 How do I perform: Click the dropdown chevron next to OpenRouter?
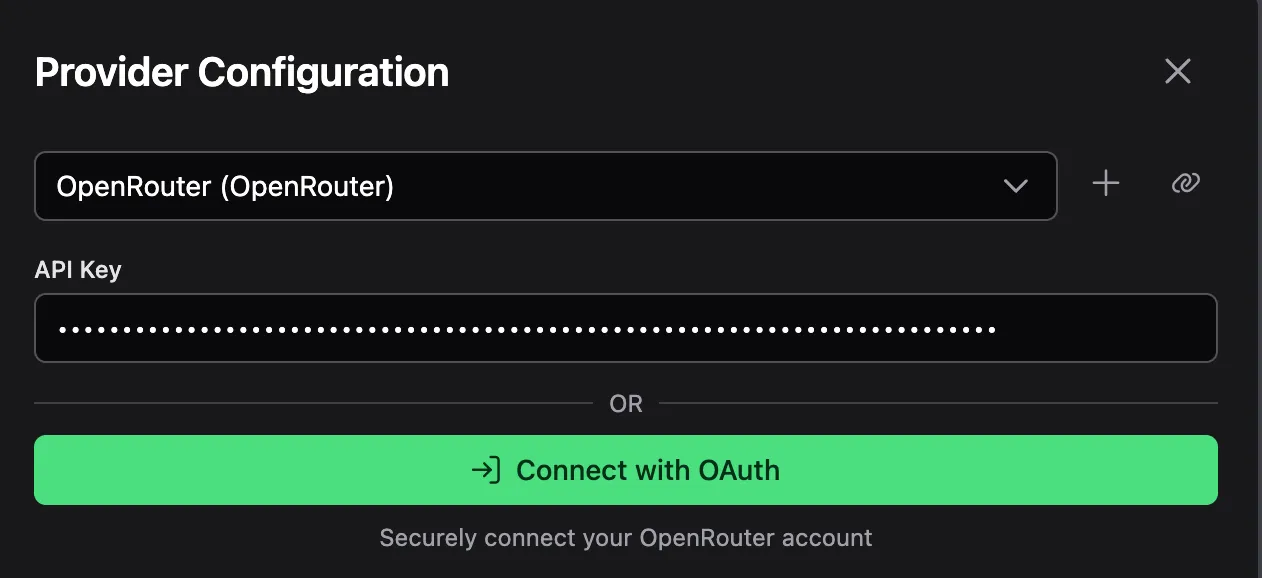click(1016, 186)
